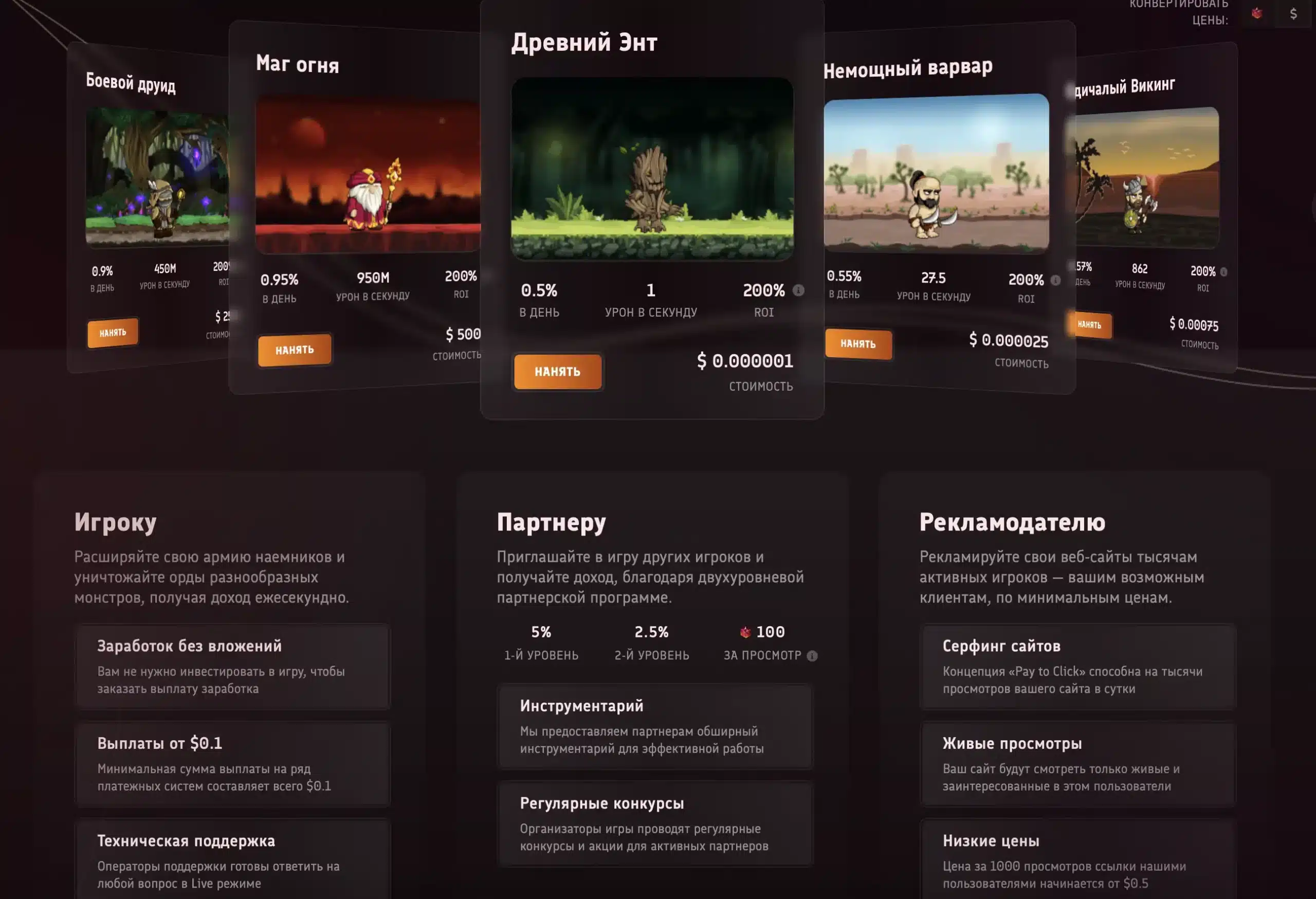Click info icon next to Викинг ROI
This screenshot has width=1316, height=899.
pos(1223,272)
